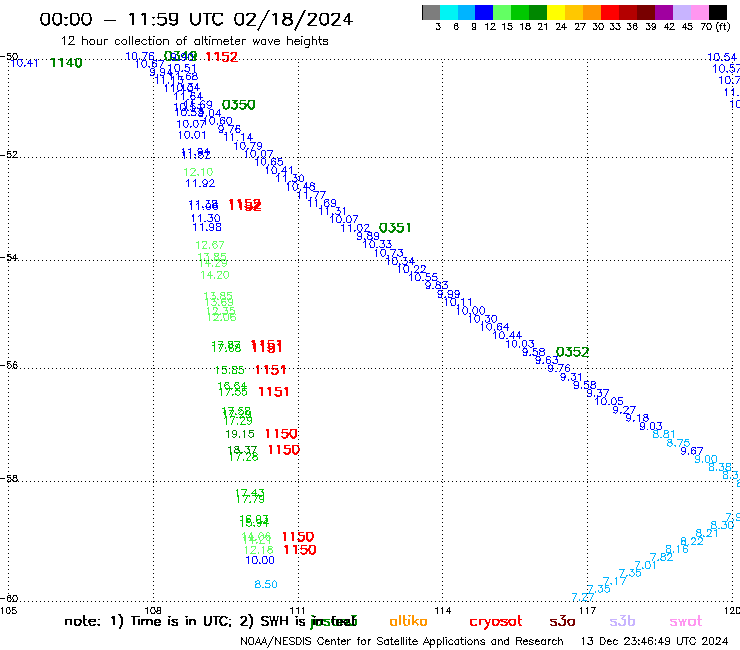Click the latitude axis label "-52"
The image size is (740, 650).
coord(9,155)
